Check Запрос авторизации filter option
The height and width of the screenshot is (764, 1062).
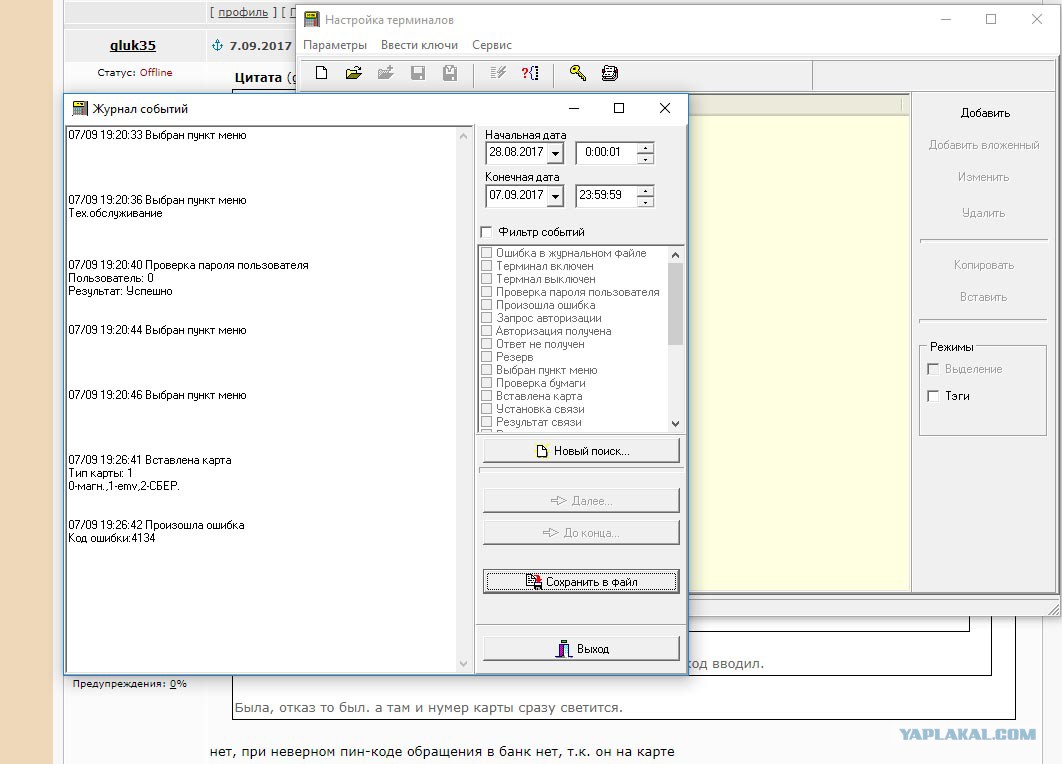point(486,318)
